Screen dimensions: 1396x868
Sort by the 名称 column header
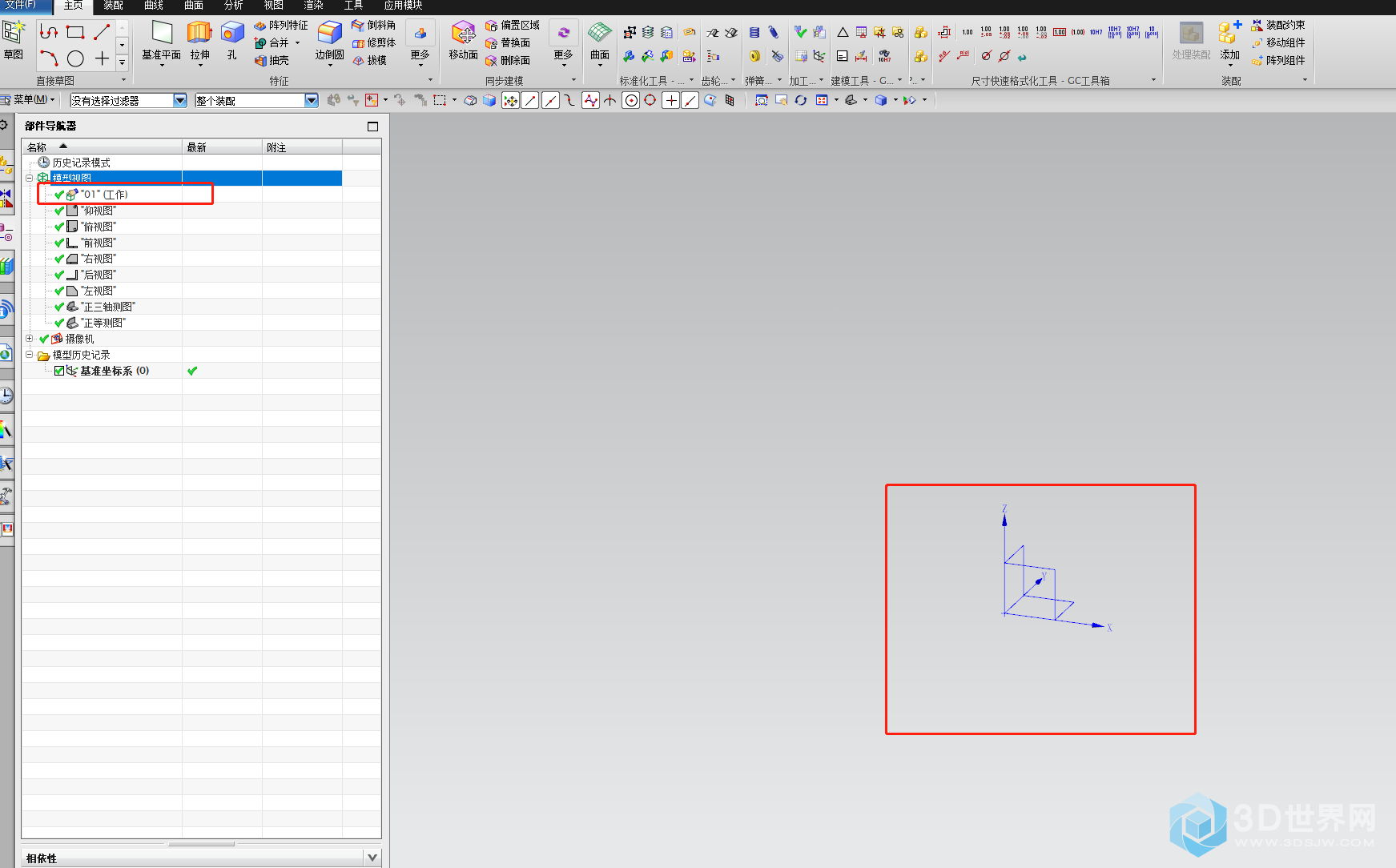coord(103,147)
